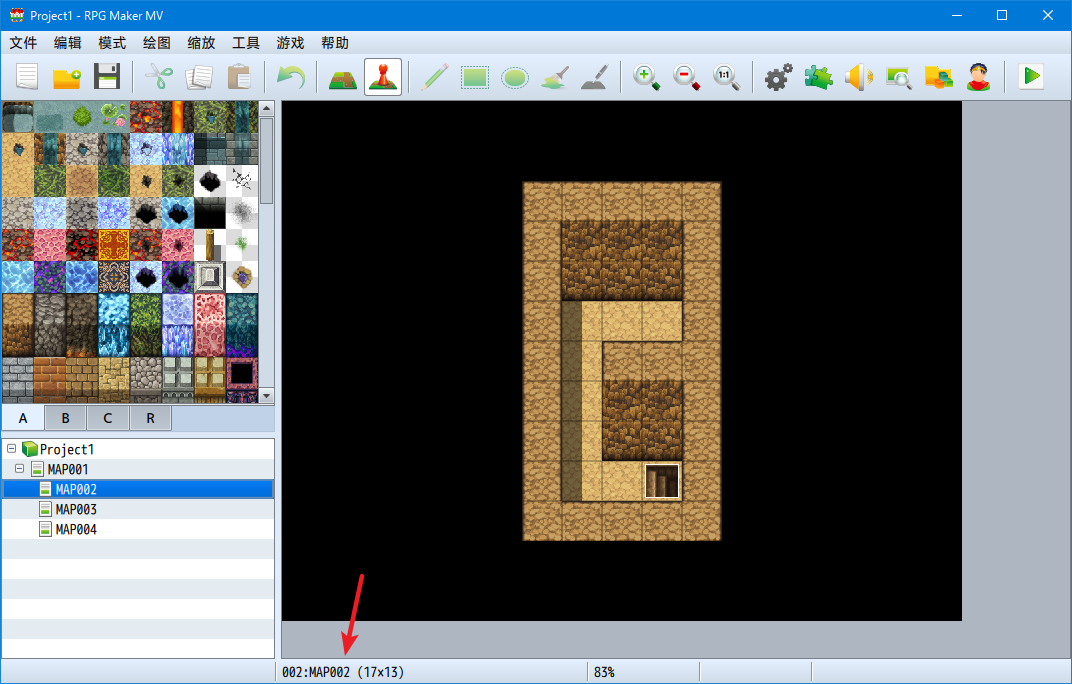Screen dimensions: 1072x684
Task: Select the Pencil drawing tool
Action: 434,76
